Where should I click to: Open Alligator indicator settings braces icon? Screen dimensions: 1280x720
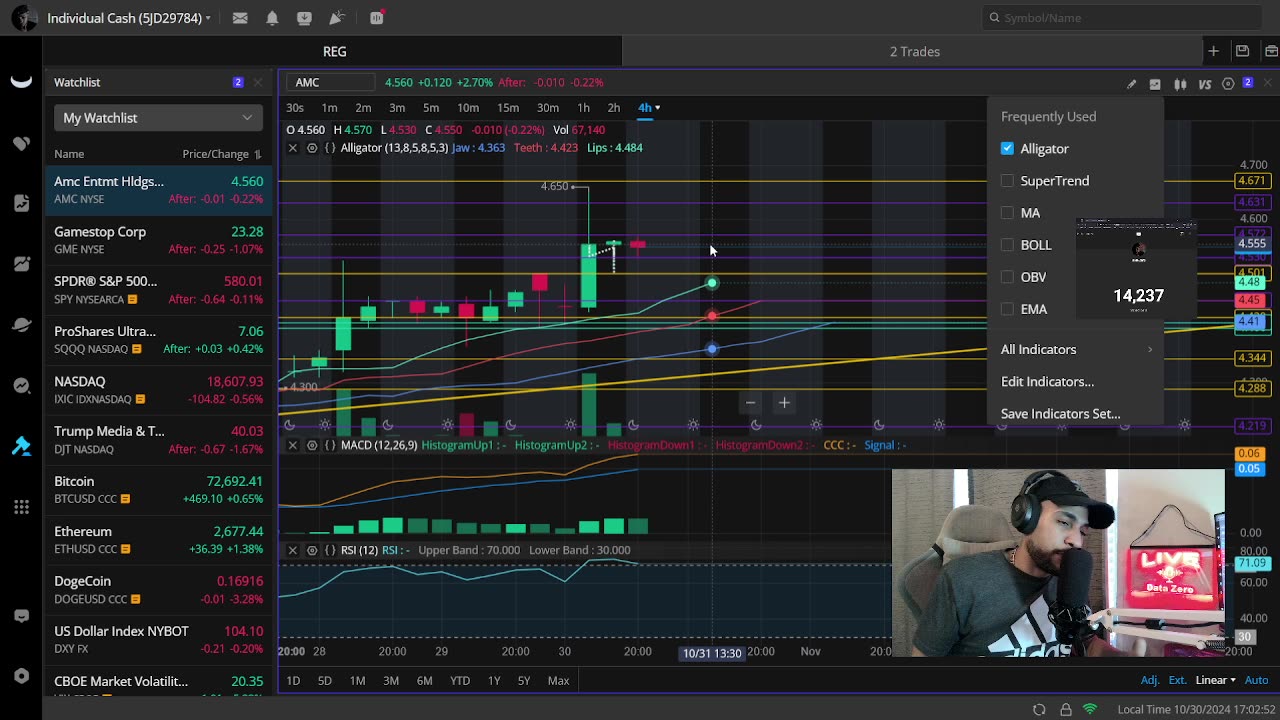[x=330, y=148]
